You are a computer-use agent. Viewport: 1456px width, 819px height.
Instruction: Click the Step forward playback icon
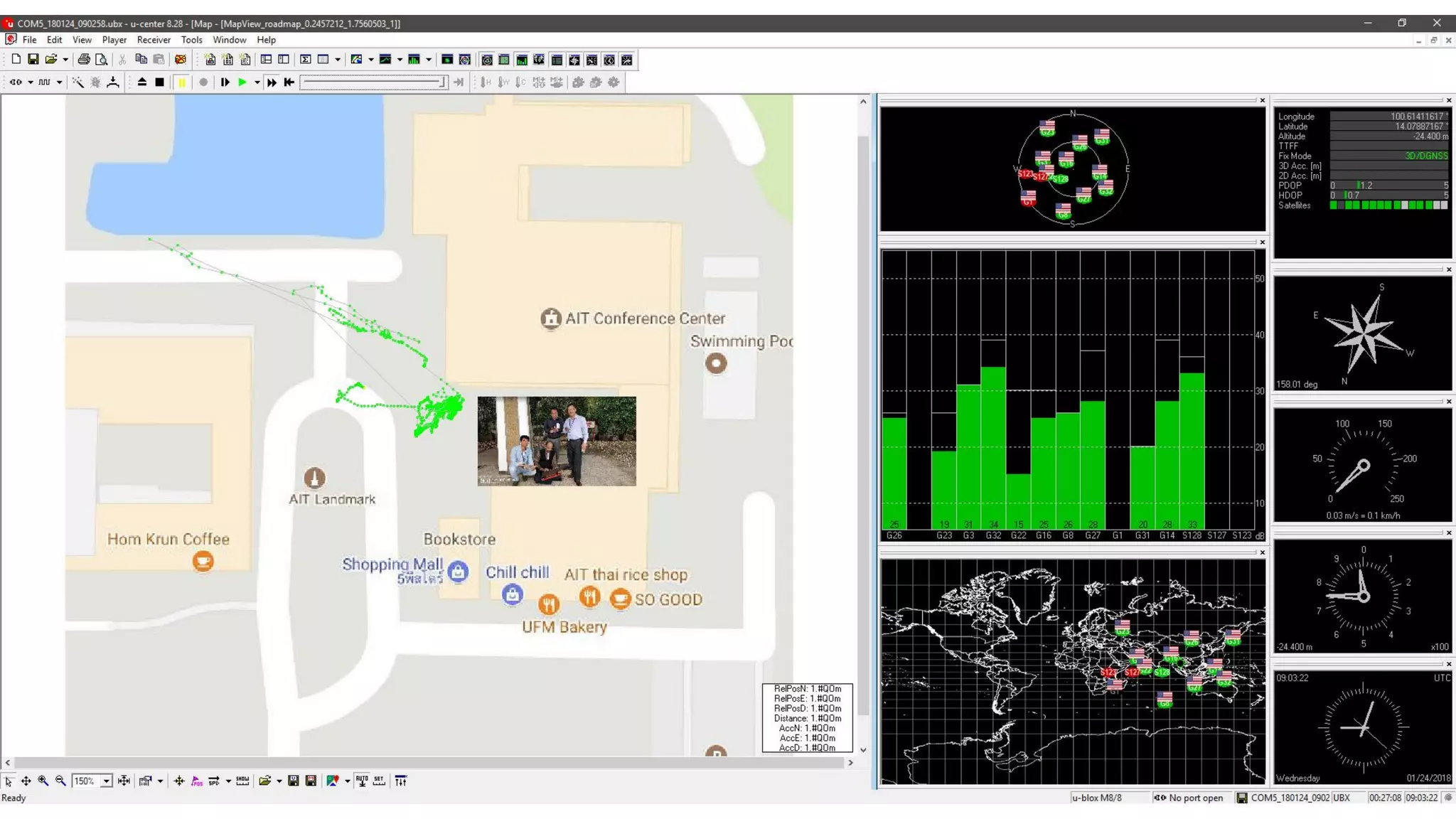click(225, 82)
